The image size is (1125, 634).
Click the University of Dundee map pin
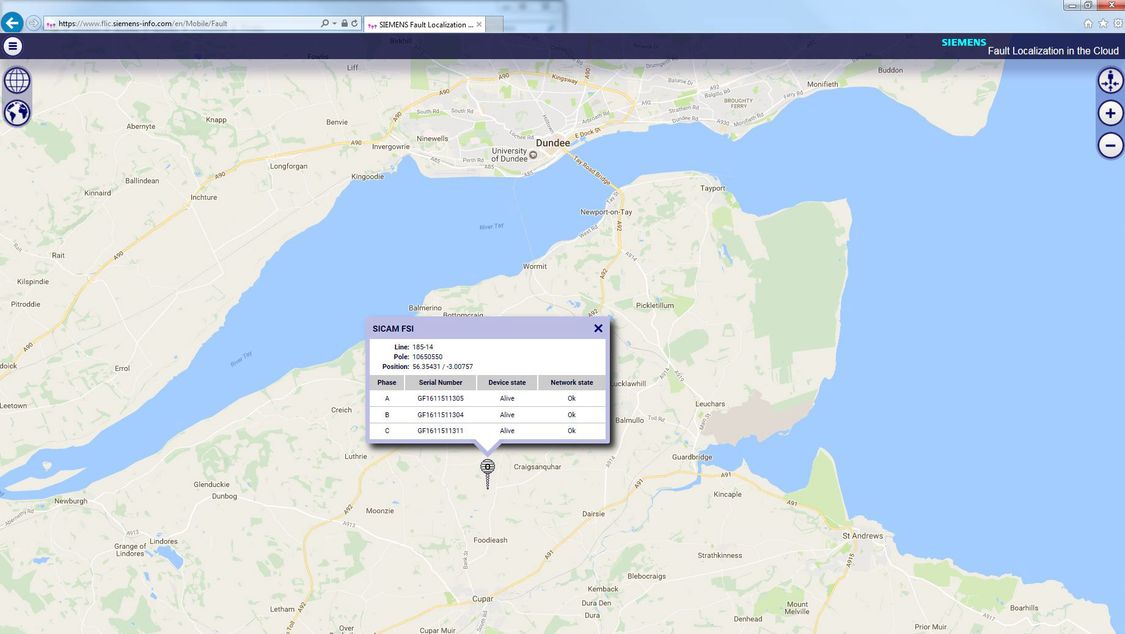tap(533, 155)
